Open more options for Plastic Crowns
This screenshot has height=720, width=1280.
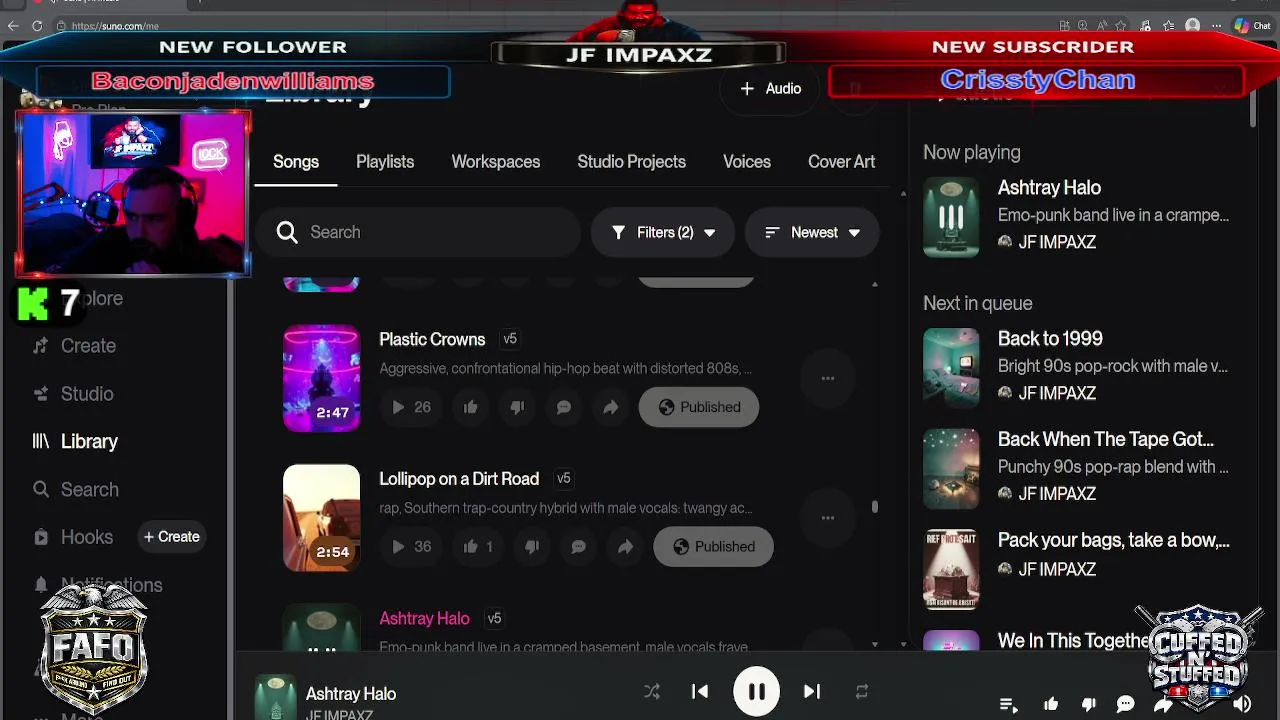pos(828,378)
